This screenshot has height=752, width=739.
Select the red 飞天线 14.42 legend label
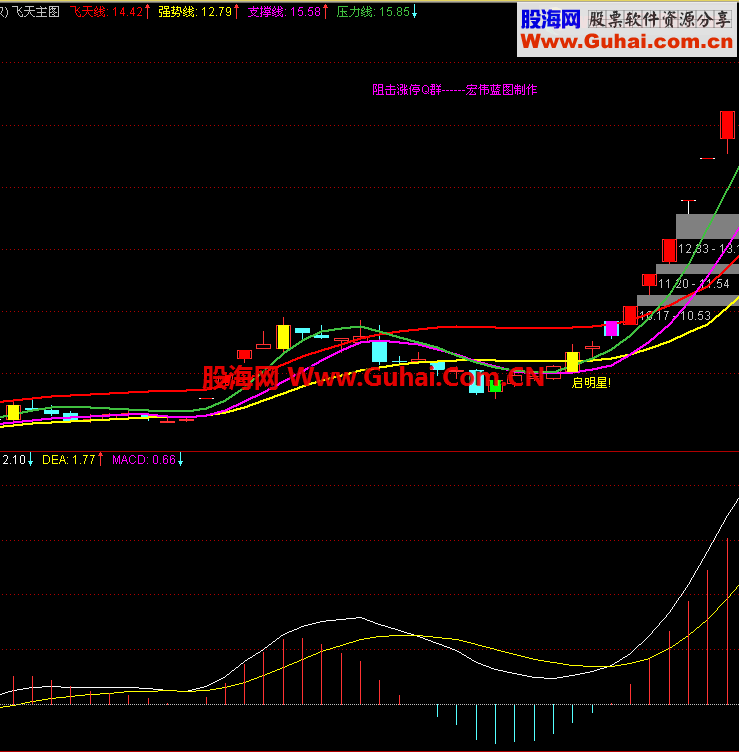(106, 12)
